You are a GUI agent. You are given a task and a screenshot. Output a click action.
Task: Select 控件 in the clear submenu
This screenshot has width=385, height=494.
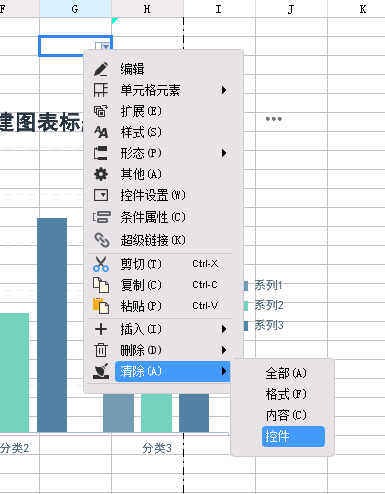(x=293, y=436)
